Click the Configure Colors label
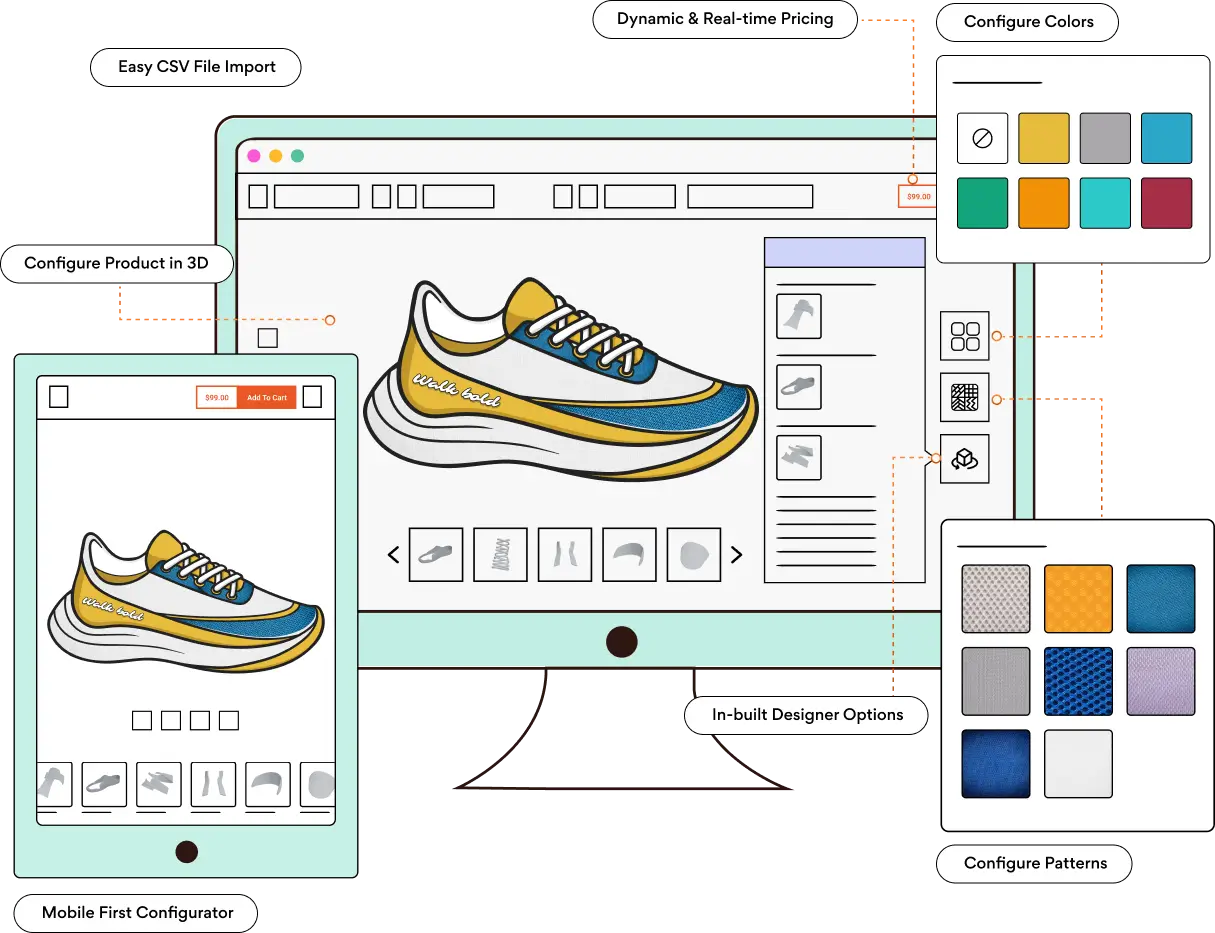Screen dimensions: 1215x933 (1028, 22)
